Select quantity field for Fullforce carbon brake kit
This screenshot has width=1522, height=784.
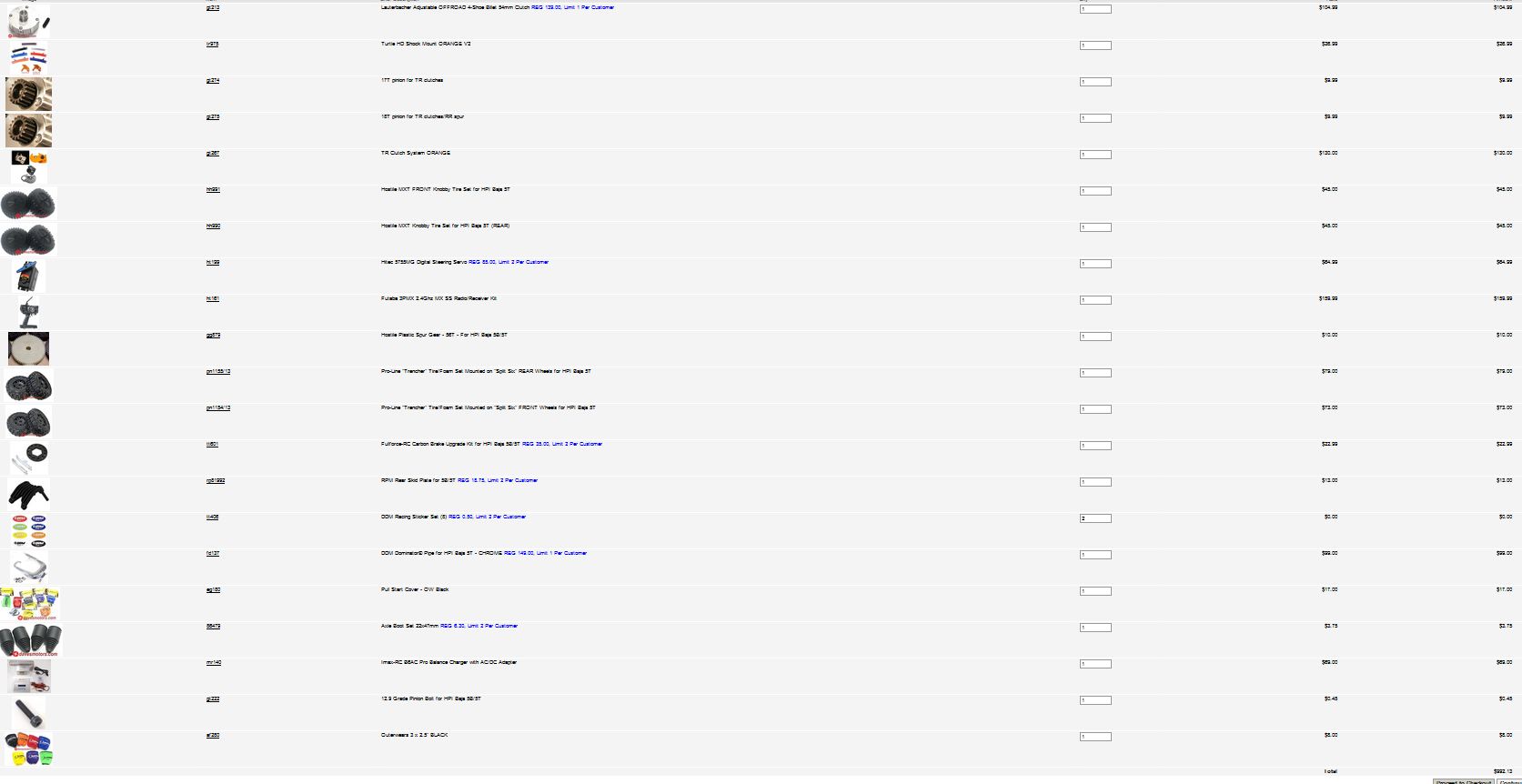pos(1095,446)
